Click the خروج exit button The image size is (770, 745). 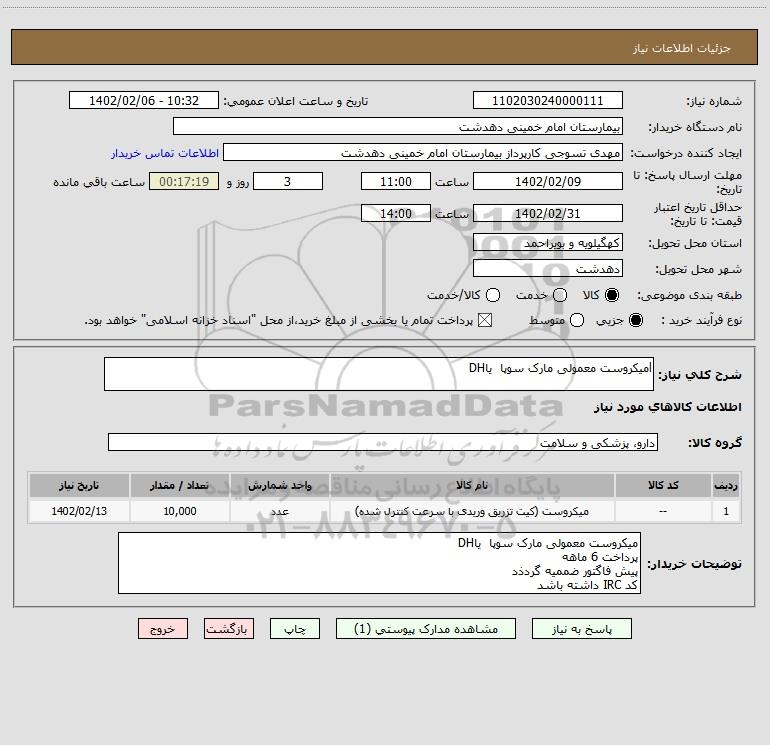[x=163, y=629]
